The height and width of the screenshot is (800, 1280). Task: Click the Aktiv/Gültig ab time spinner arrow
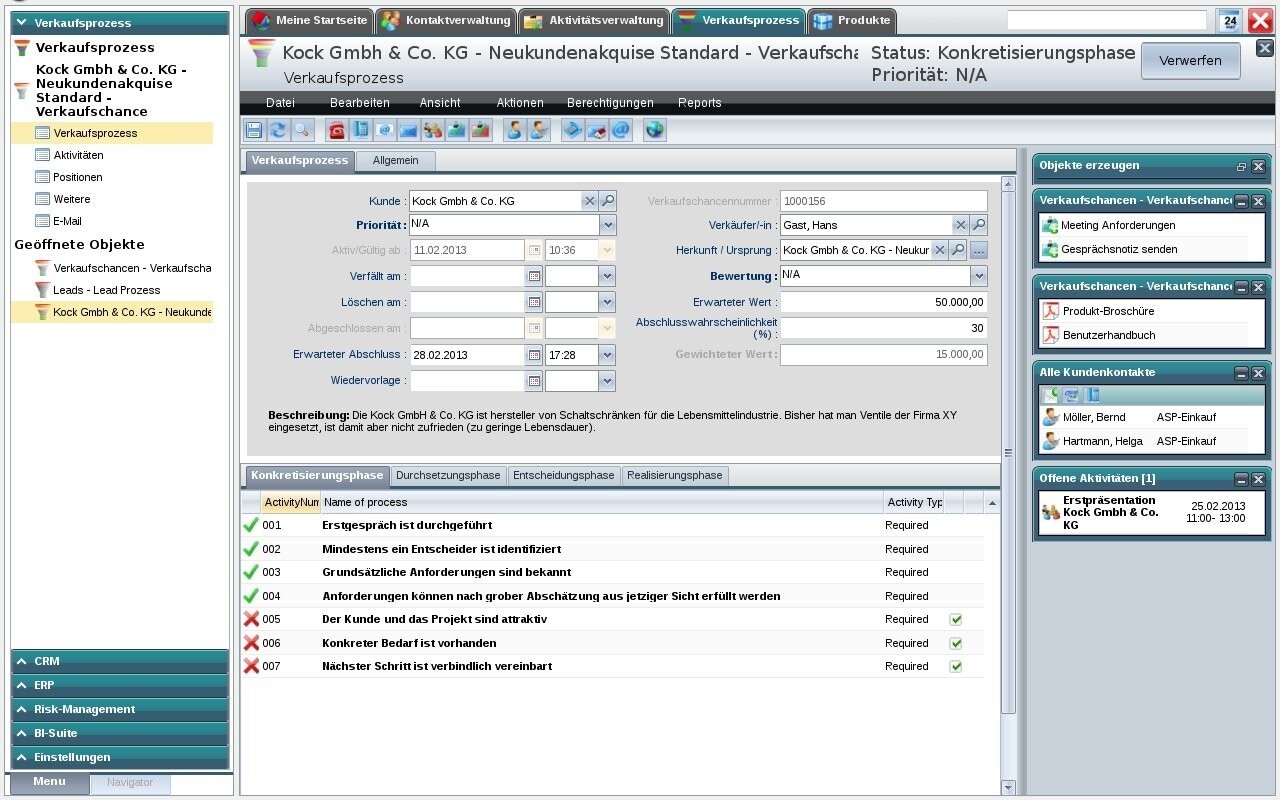[607, 250]
